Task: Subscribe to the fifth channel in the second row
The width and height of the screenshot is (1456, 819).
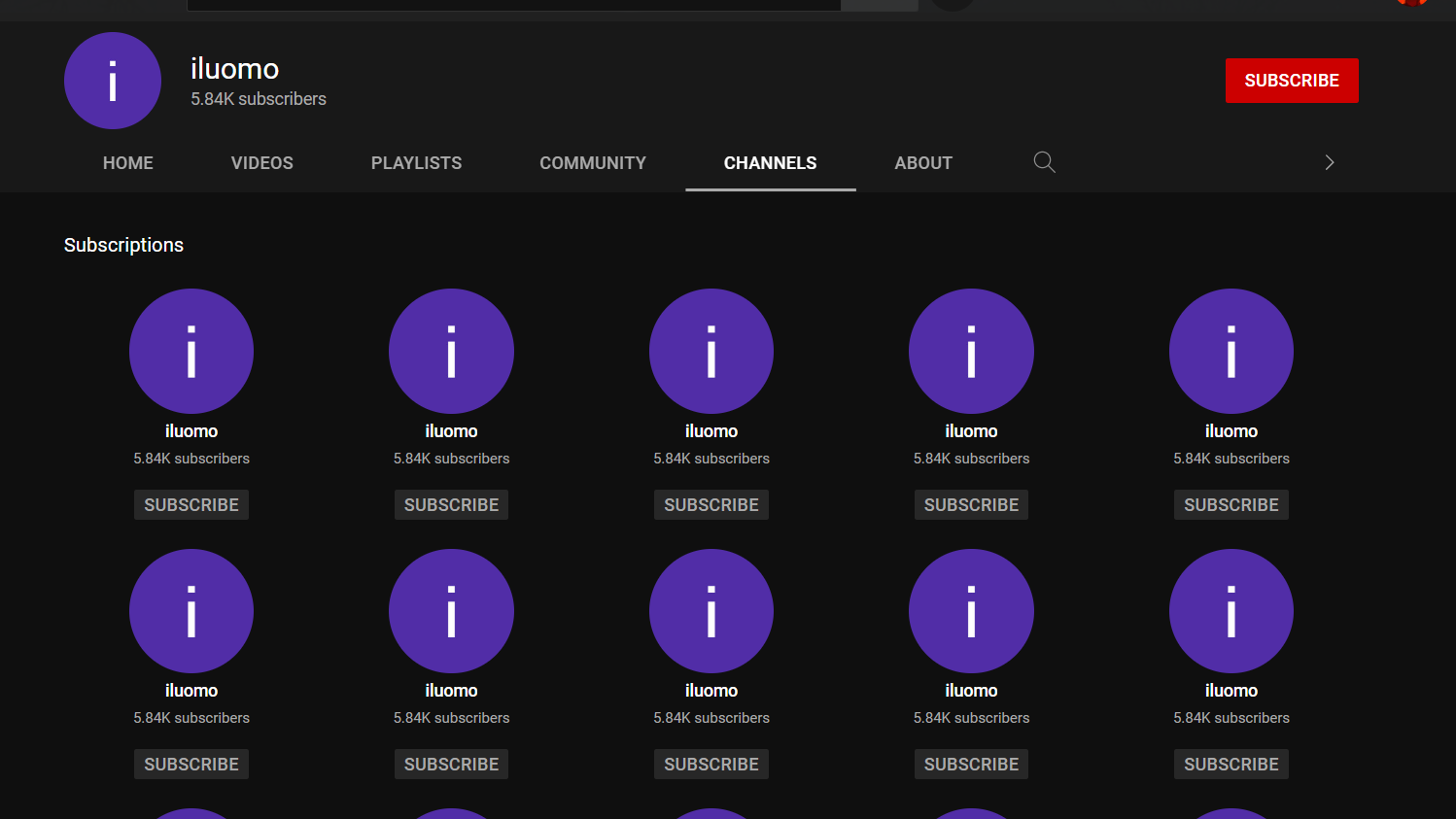Action: pyautogui.click(x=1231, y=765)
